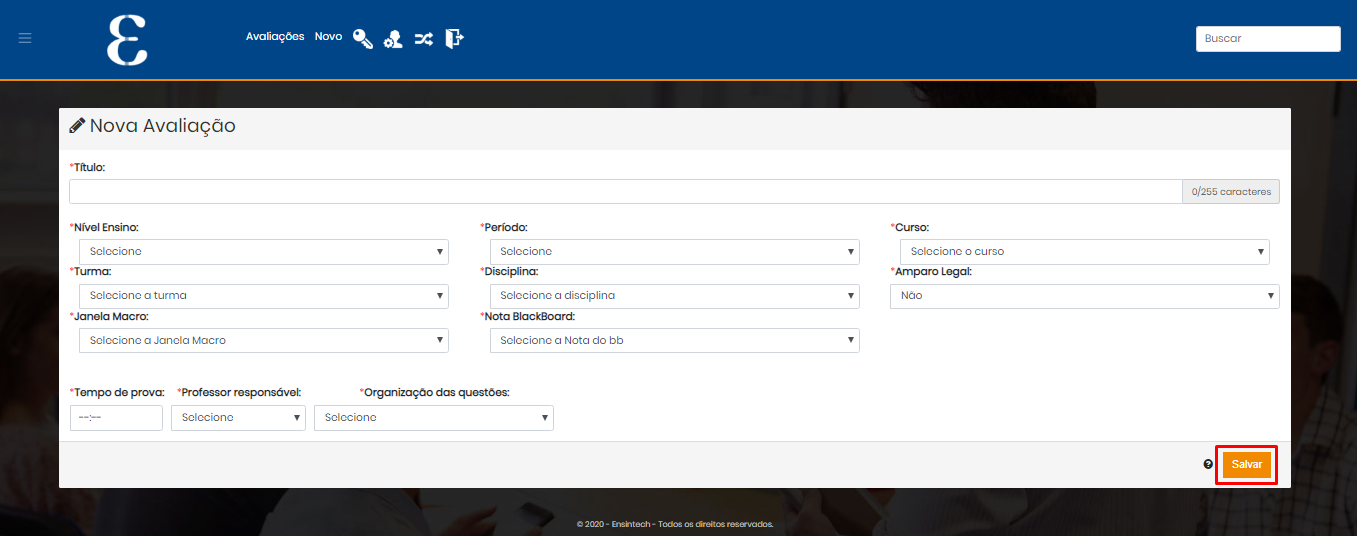Open the Turma dropdown
Screen dimensions: 1357x536
point(264,296)
